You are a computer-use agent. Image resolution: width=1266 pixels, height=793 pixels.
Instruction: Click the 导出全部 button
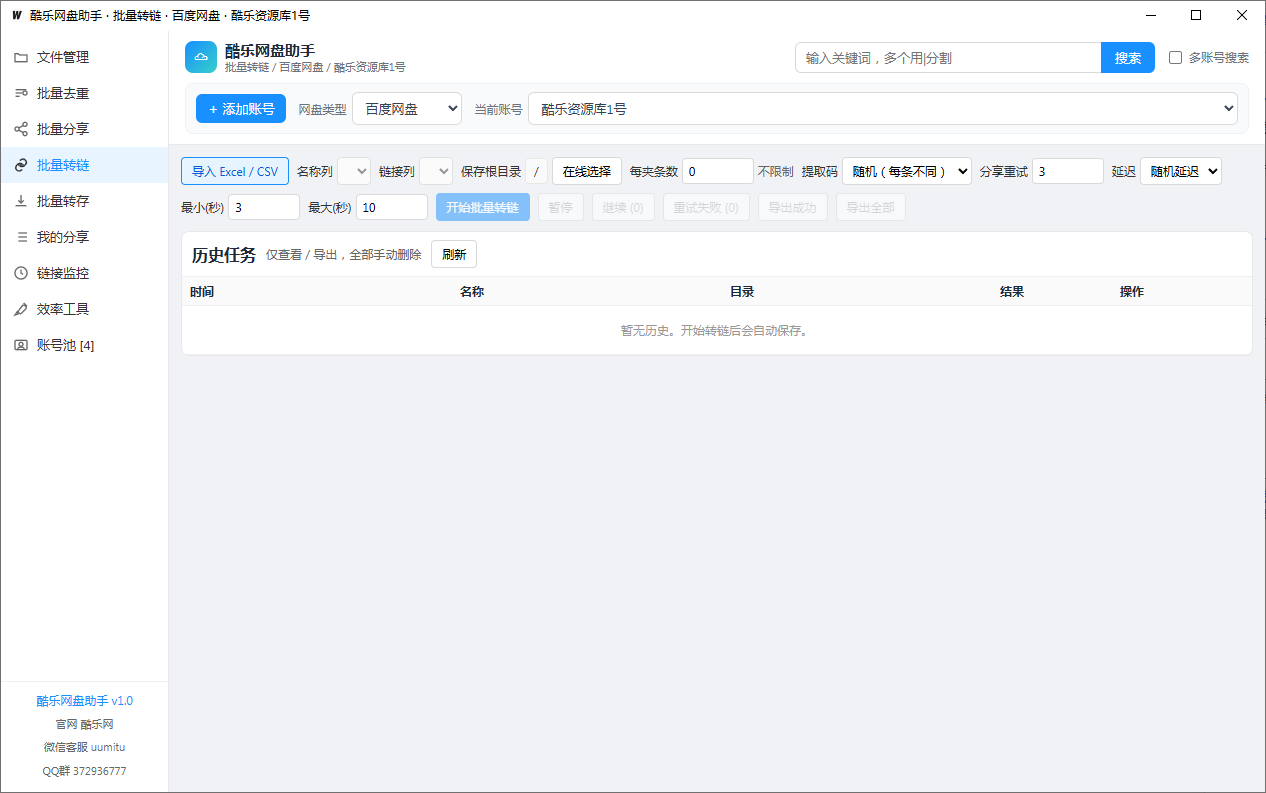[x=871, y=207]
